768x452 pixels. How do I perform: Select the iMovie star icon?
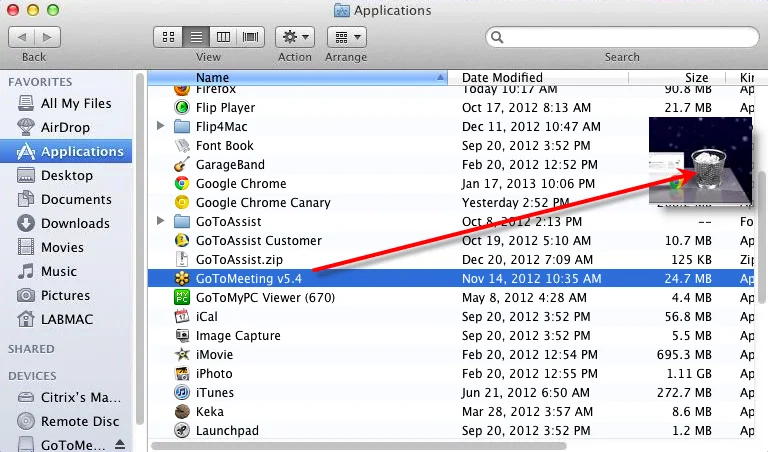point(182,355)
